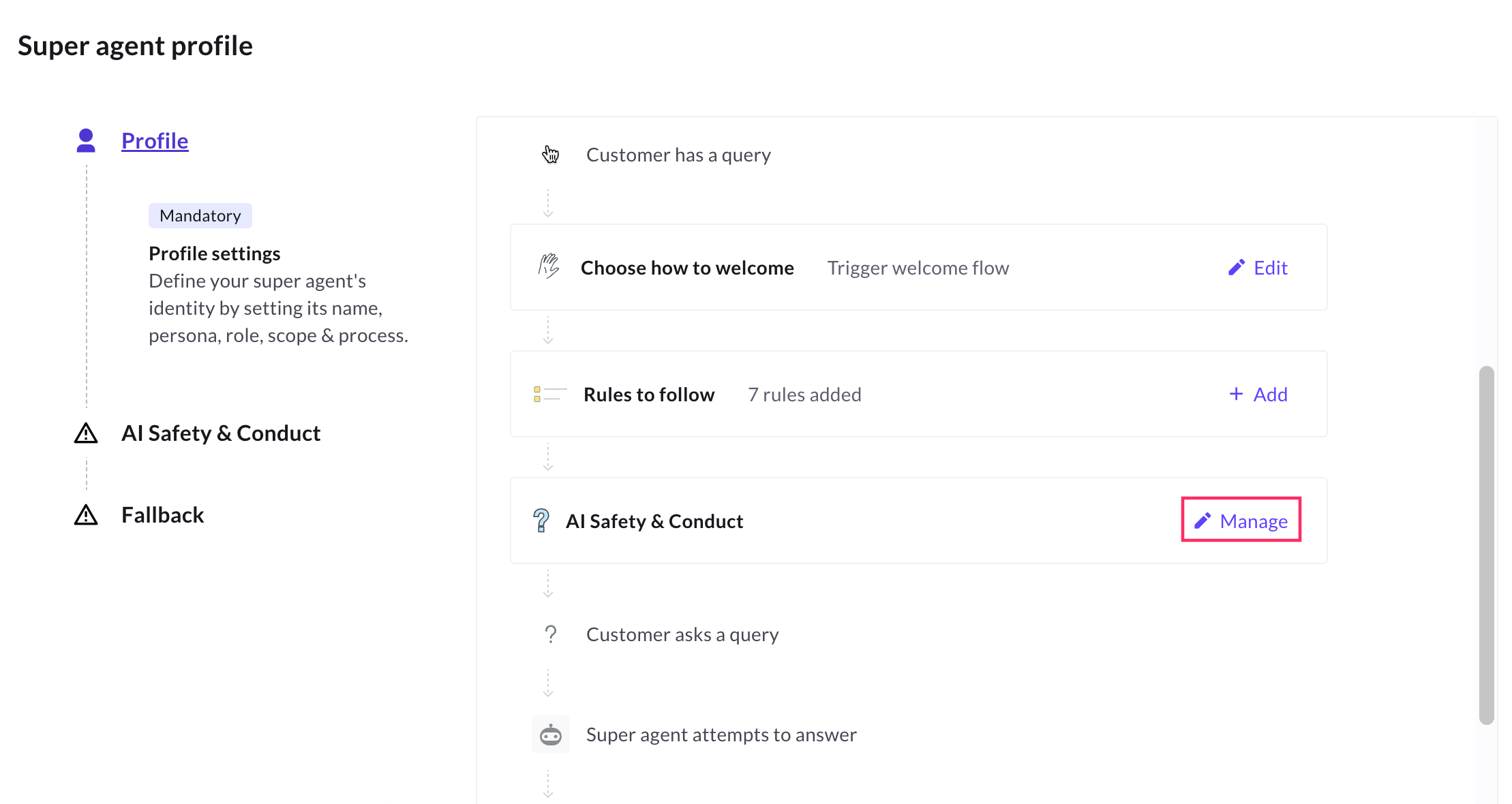This screenshot has width=1512, height=804.
Task: Go to AI Safety & Conduct section
Action: [x=220, y=433]
